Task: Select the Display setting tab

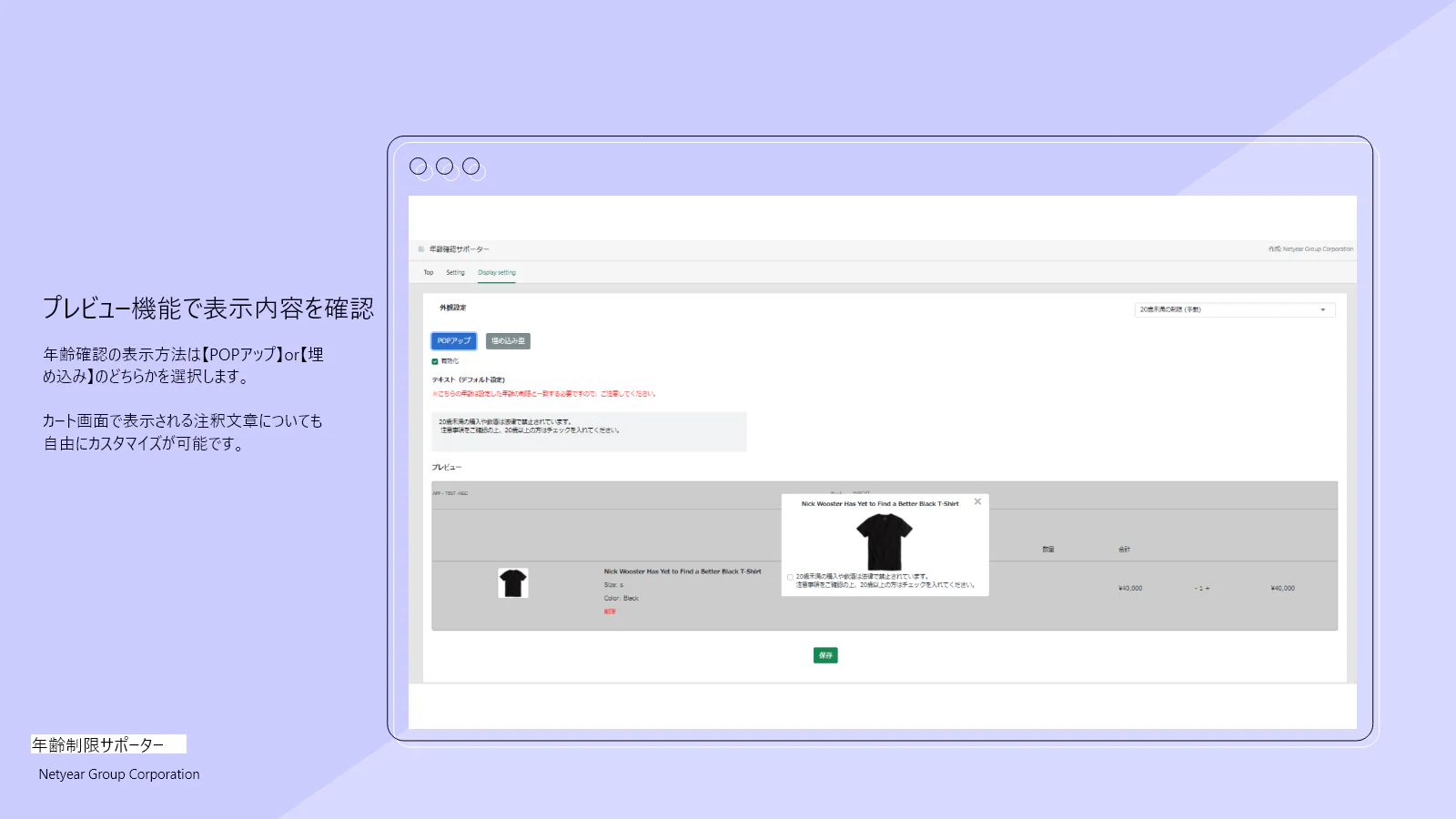Action: tap(497, 272)
